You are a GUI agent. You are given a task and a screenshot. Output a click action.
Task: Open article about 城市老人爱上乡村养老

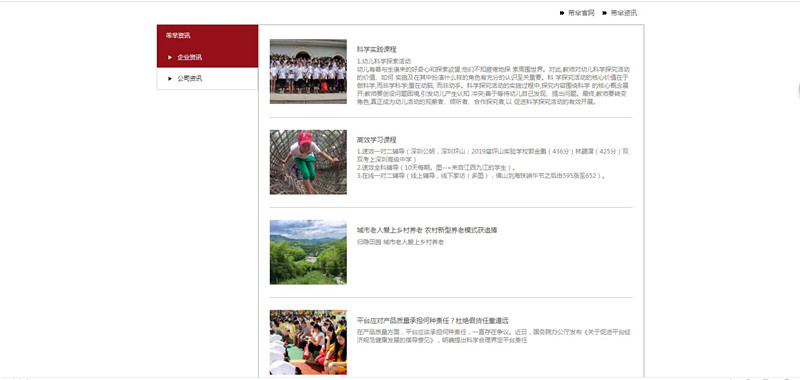click(427, 231)
